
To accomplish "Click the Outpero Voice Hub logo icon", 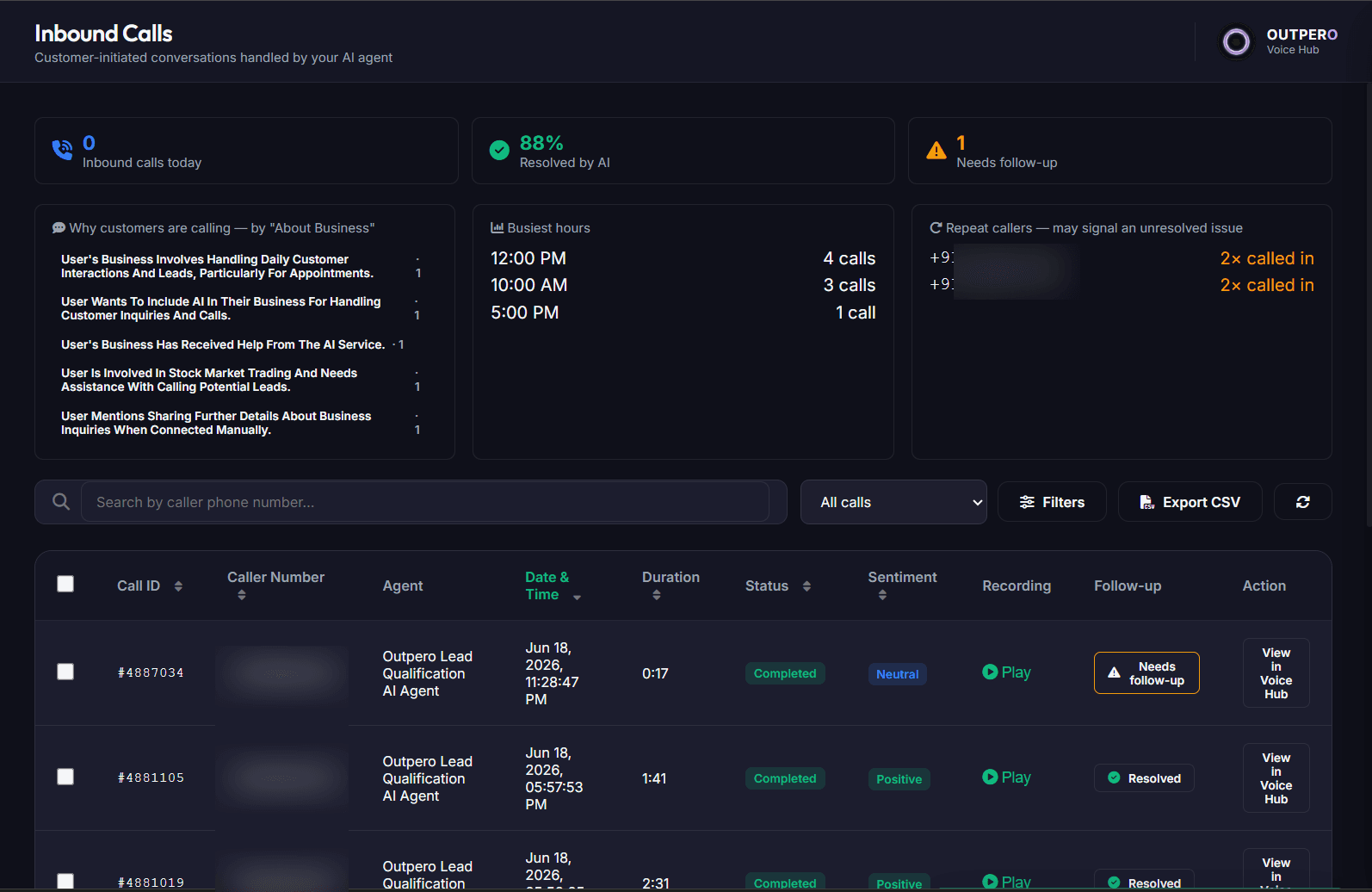I will click(x=1236, y=41).
